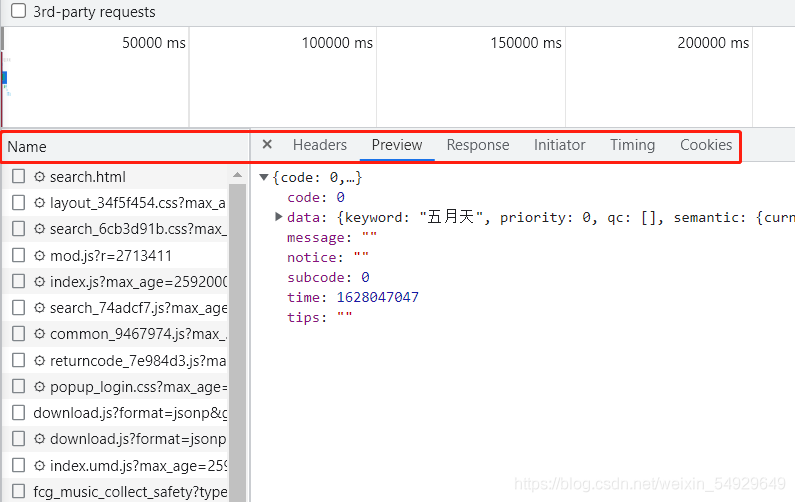Click the subcode: 0 line
The height and width of the screenshot is (502, 795).
click(328, 277)
